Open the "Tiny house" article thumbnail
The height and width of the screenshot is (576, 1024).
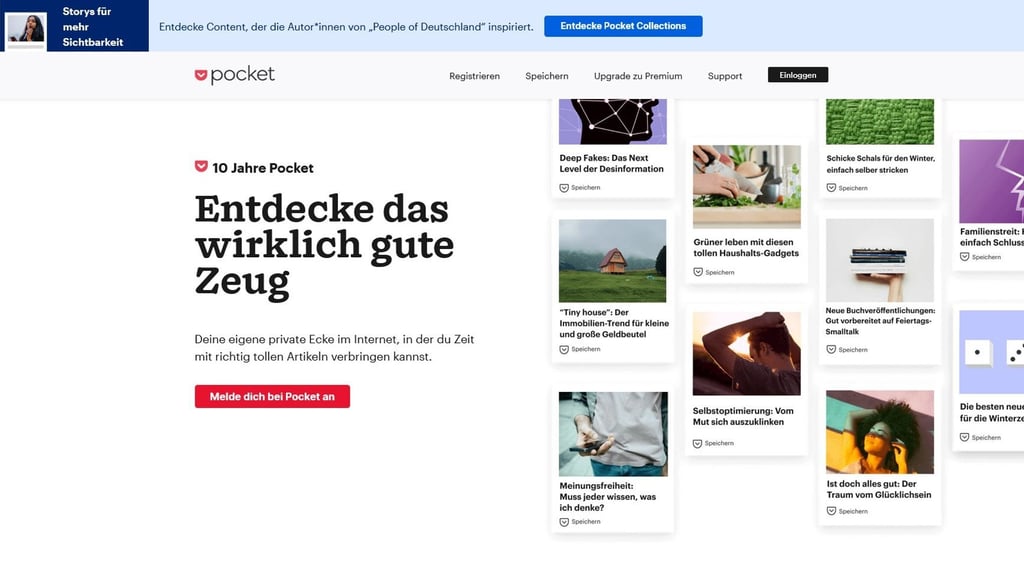[613, 260]
